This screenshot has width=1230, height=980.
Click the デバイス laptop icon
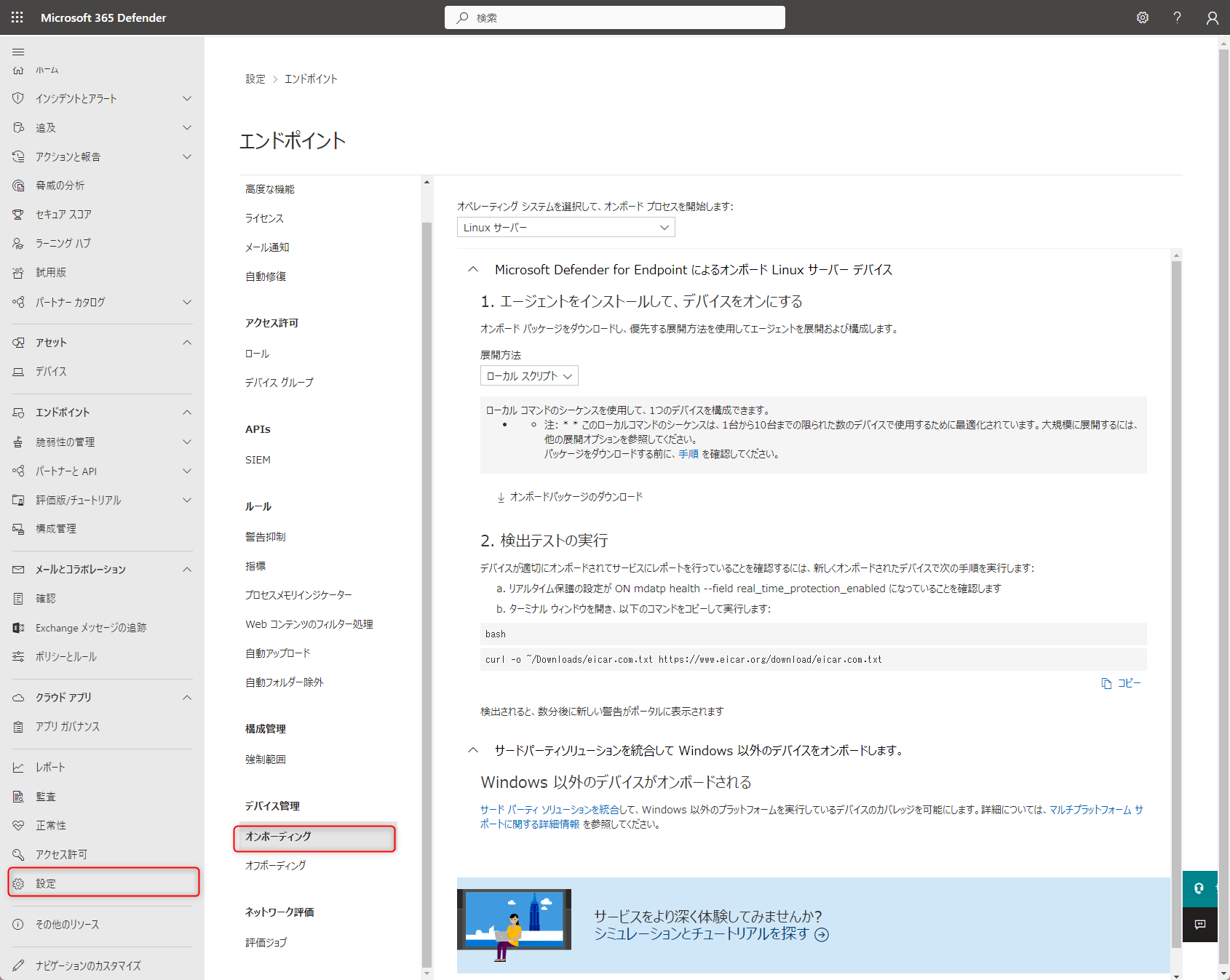point(18,372)
